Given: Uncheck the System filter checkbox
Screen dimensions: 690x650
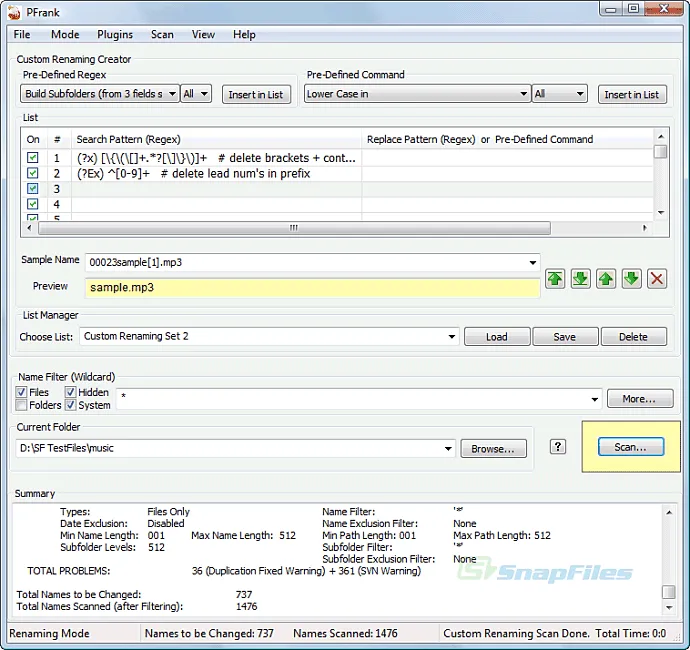Looking at the screenshot, I should pos(71,405).
